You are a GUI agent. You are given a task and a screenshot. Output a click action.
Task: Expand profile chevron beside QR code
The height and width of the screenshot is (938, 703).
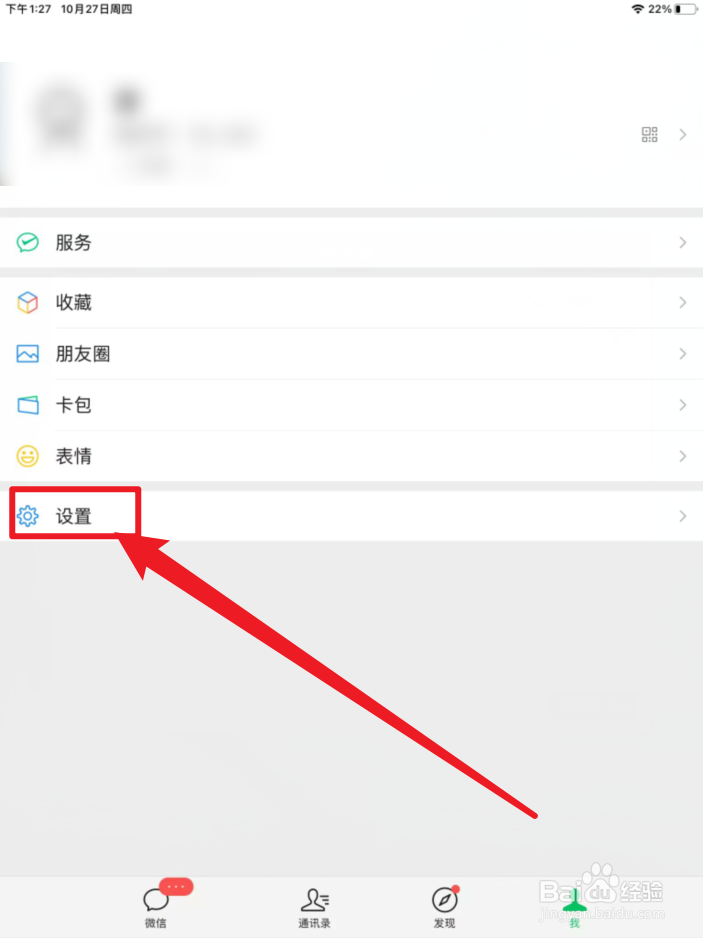click(x=683, y=135)
